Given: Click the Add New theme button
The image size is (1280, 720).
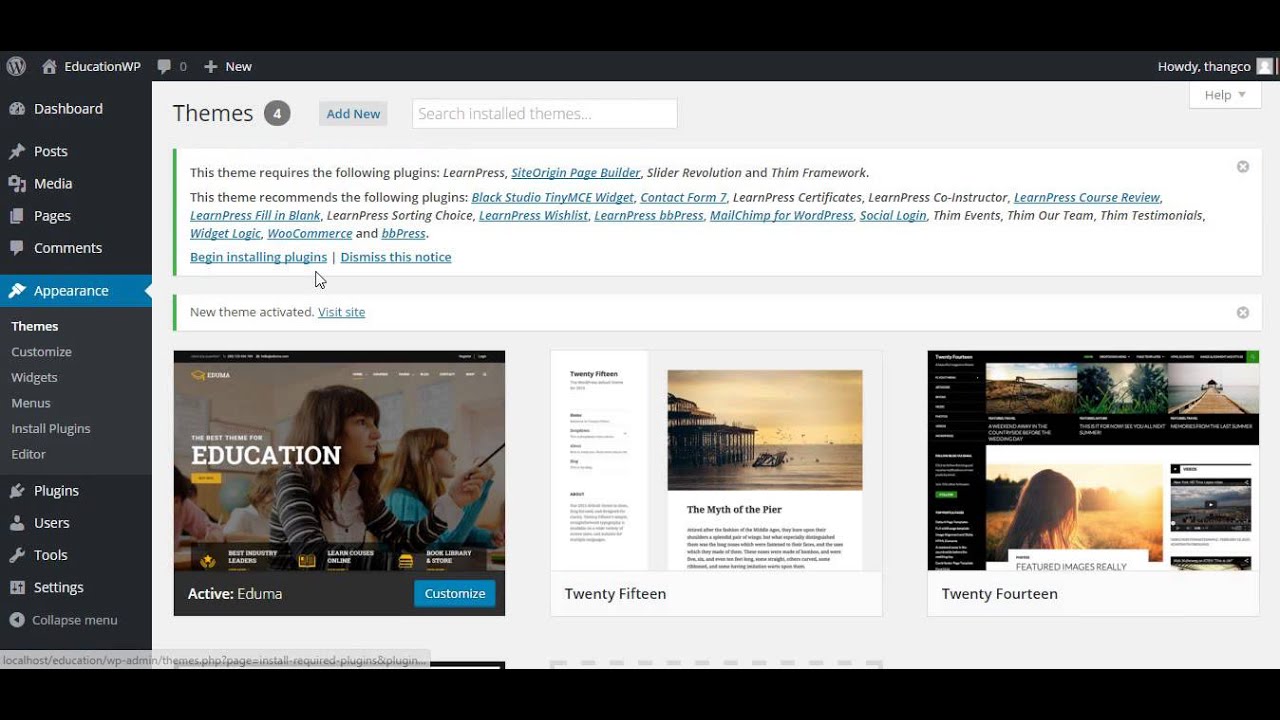Looking at the screenshot, I should [353, 114].
